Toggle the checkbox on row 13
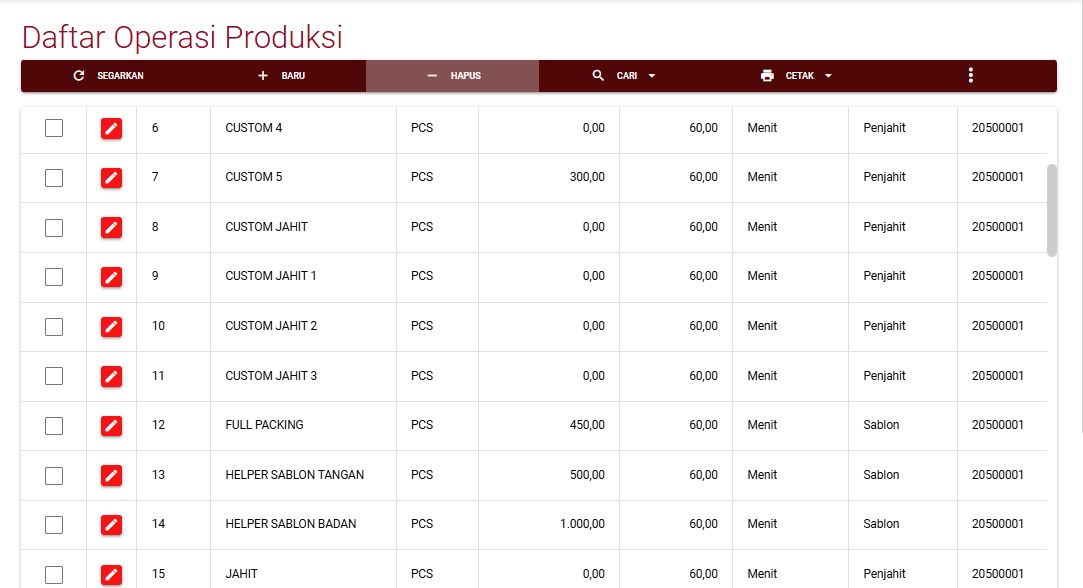Viewport: 1083px width, 588px height. (x=54, y=475)
